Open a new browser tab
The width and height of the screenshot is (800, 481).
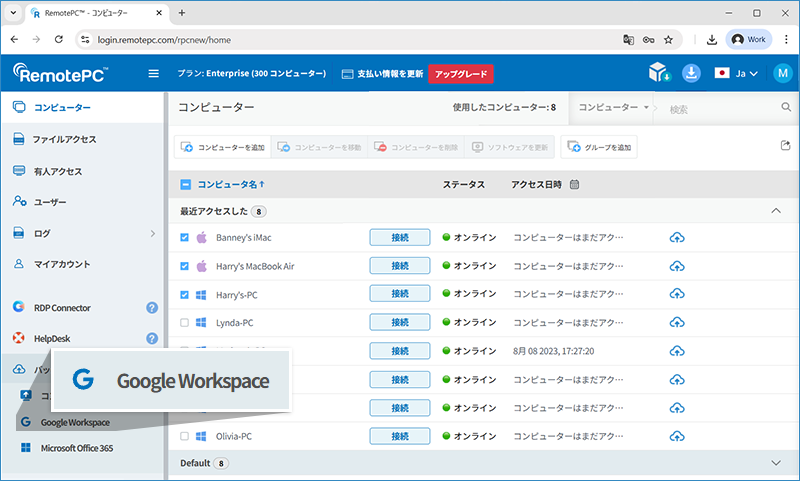click(182, 13)
